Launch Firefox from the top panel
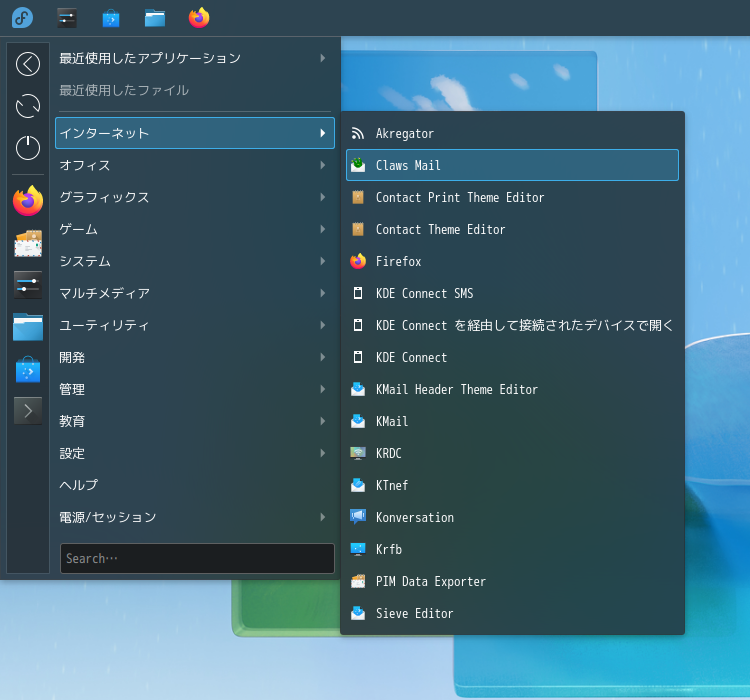 tap(199, 18)
